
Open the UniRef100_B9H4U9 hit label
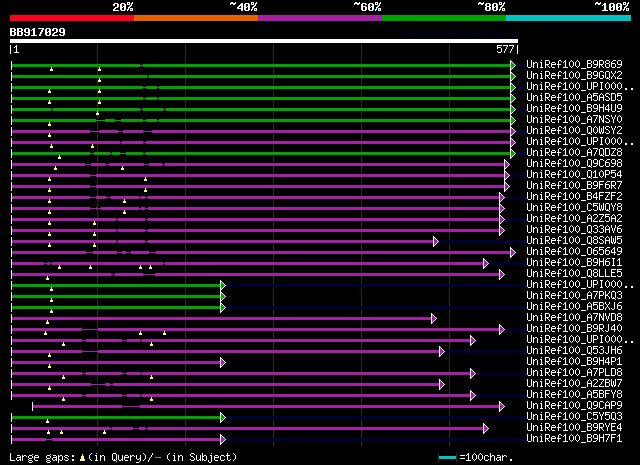click(x=574, y=108)
